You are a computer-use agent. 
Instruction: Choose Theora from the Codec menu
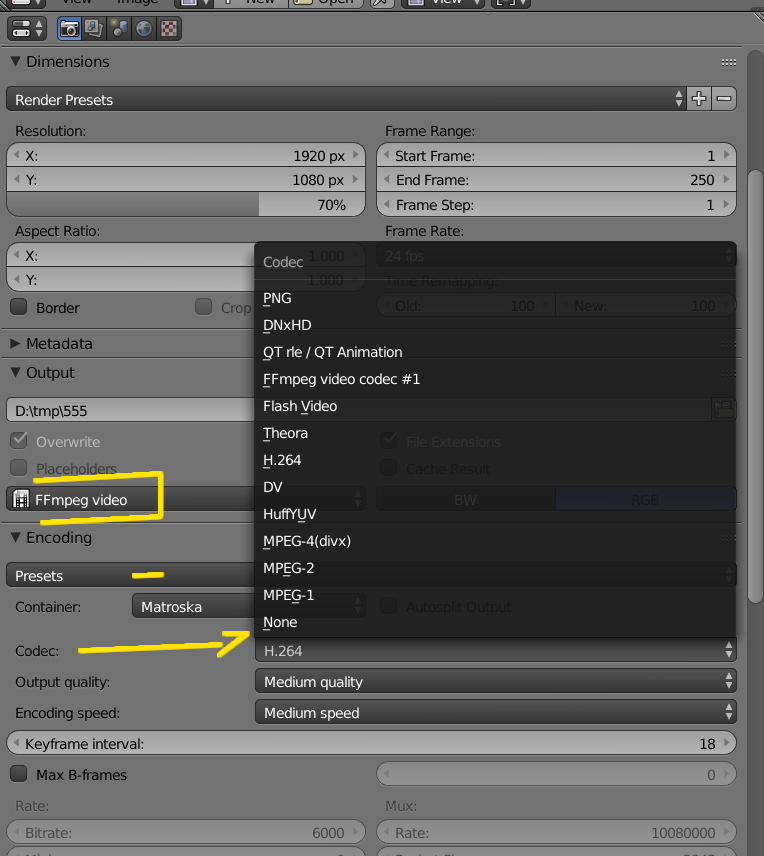pyautogui.click(x=495, y=433)
